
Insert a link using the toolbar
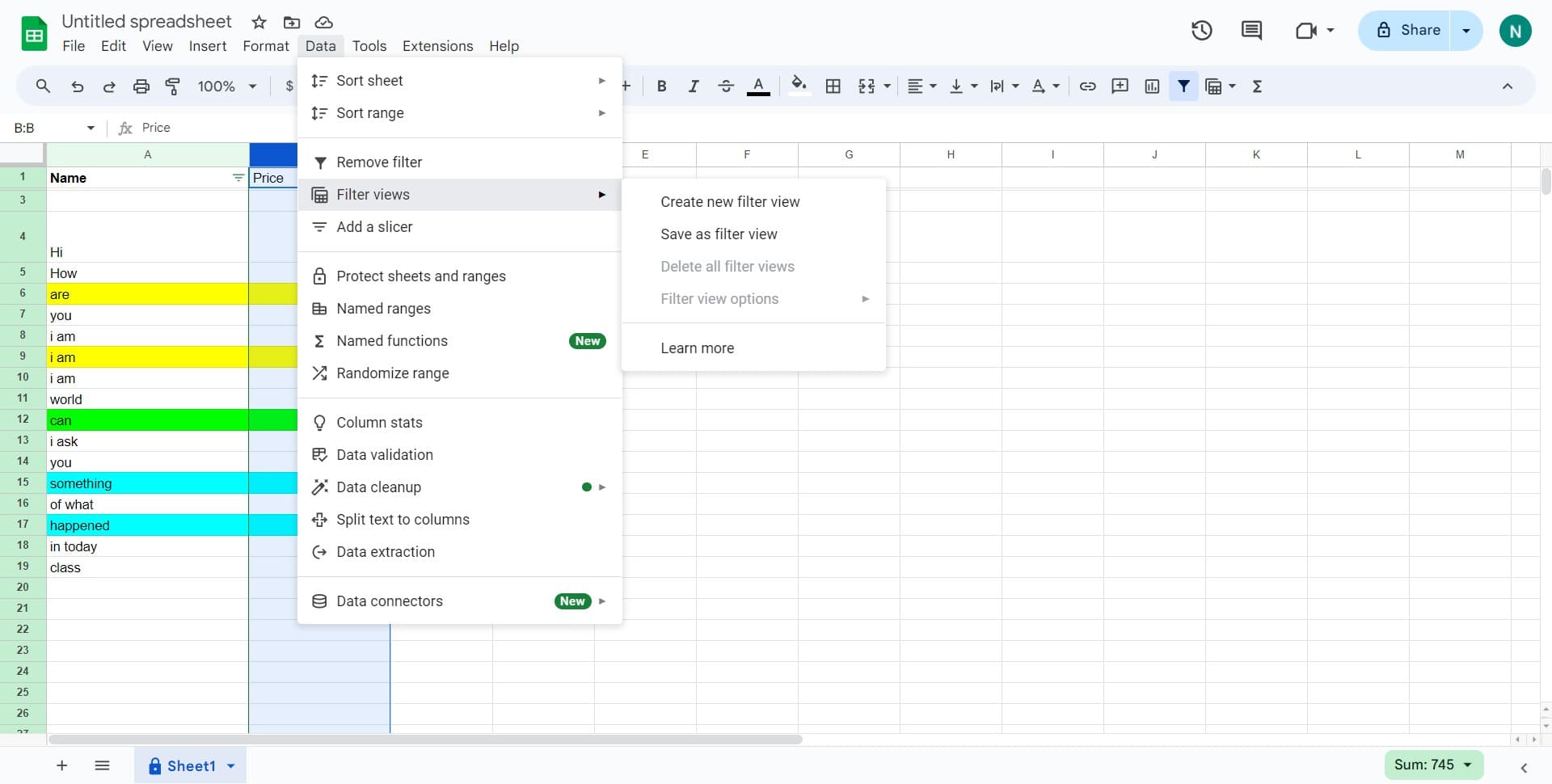coord(1087,86)
